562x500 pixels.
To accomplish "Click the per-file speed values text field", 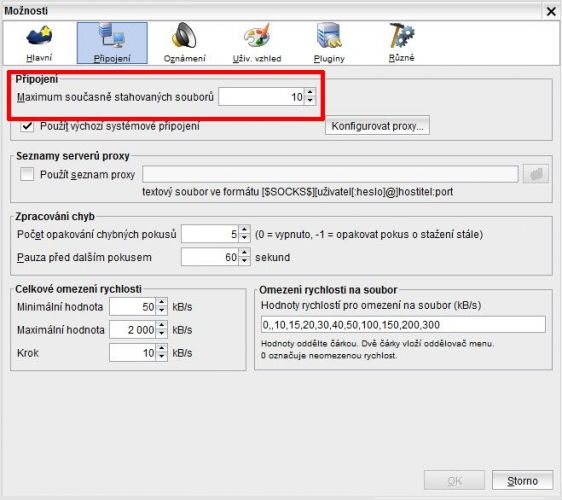I will 403,325.
